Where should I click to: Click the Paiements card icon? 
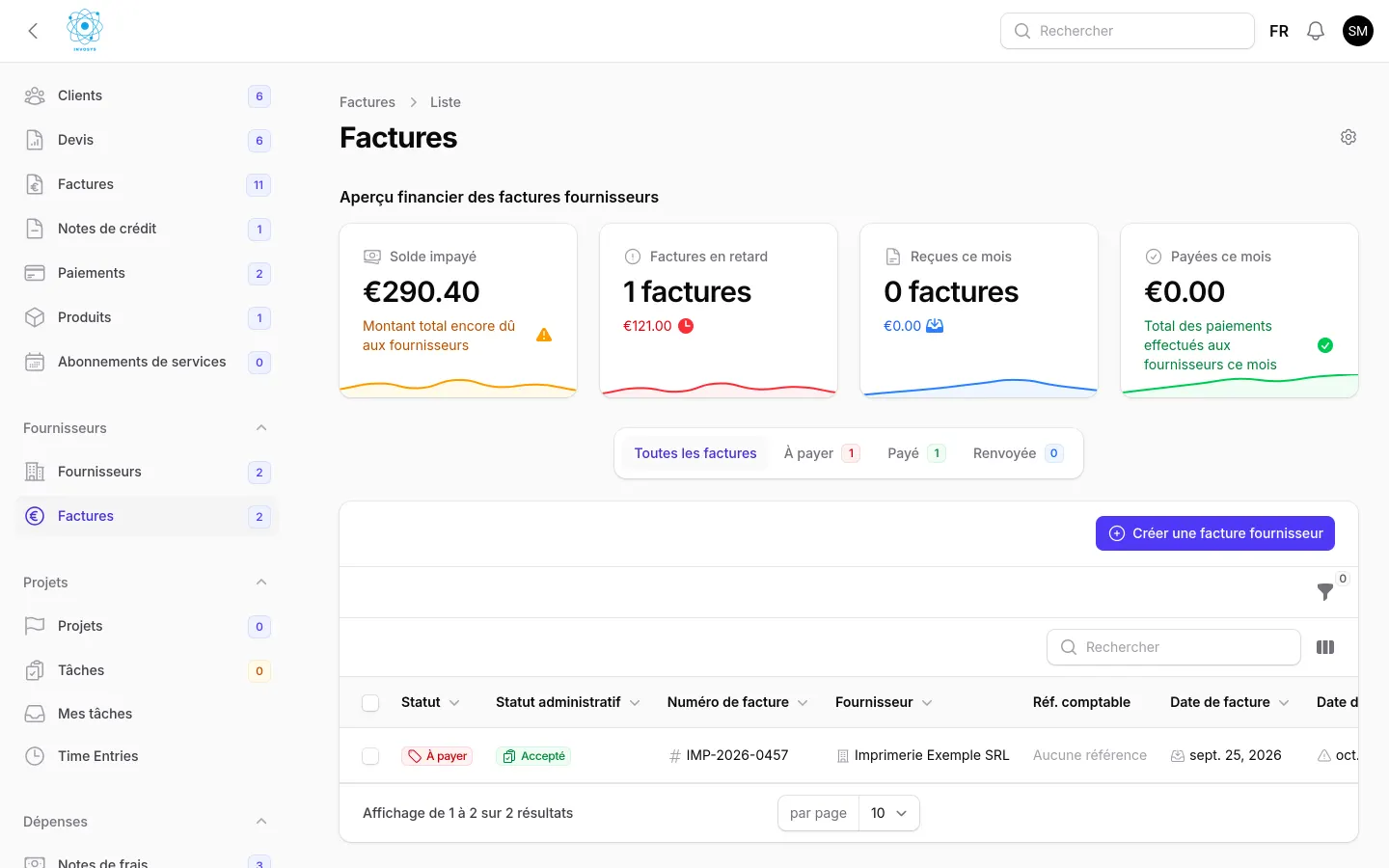pos(35,273)
